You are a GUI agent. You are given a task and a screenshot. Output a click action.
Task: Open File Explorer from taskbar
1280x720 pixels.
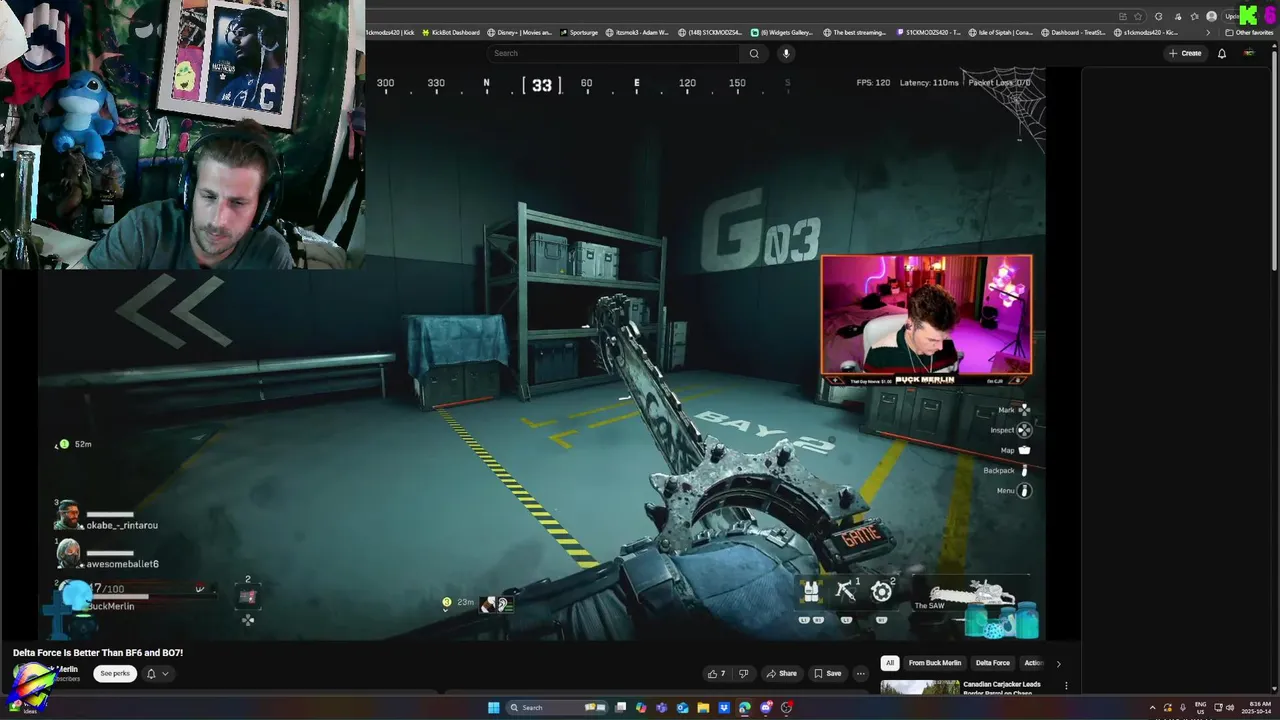click(x=703, y=708)
